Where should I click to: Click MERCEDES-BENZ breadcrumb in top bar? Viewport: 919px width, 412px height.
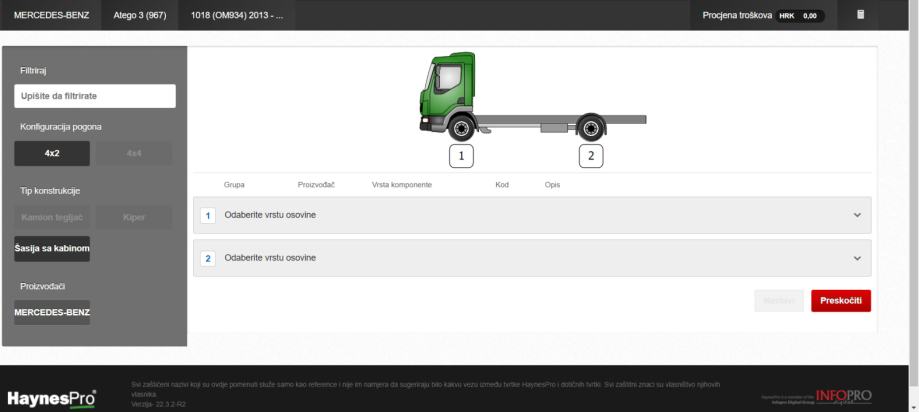click(x=52, y=15)
